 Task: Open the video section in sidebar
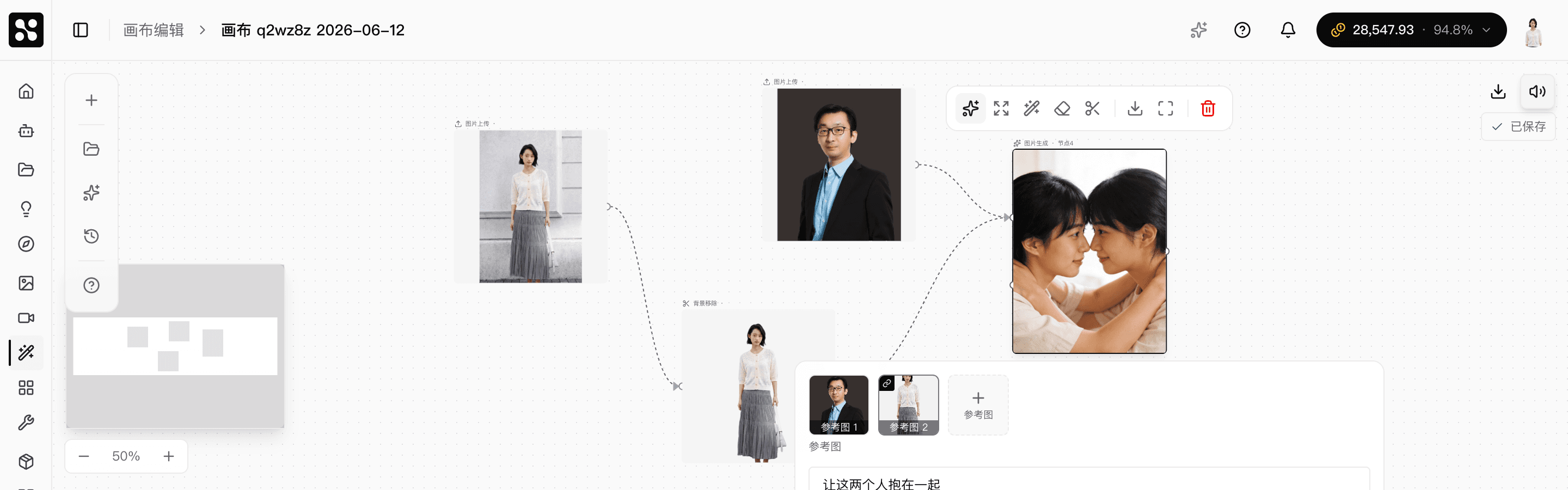26,318
